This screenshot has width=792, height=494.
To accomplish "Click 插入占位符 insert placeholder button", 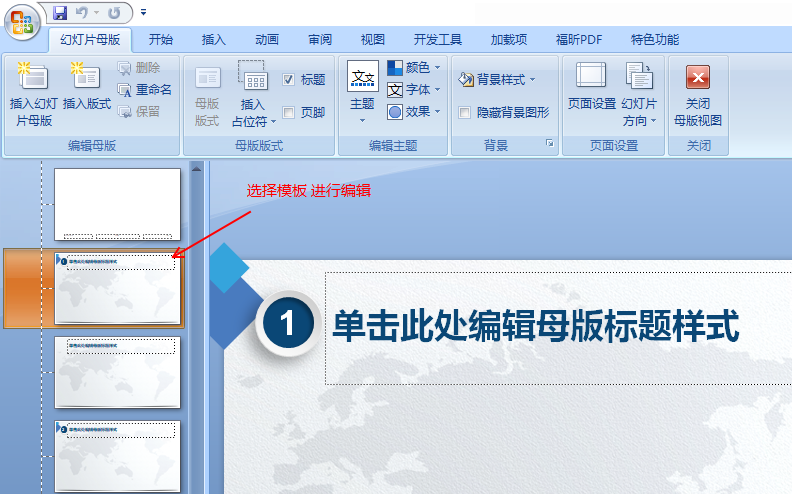I will (253, 92).
